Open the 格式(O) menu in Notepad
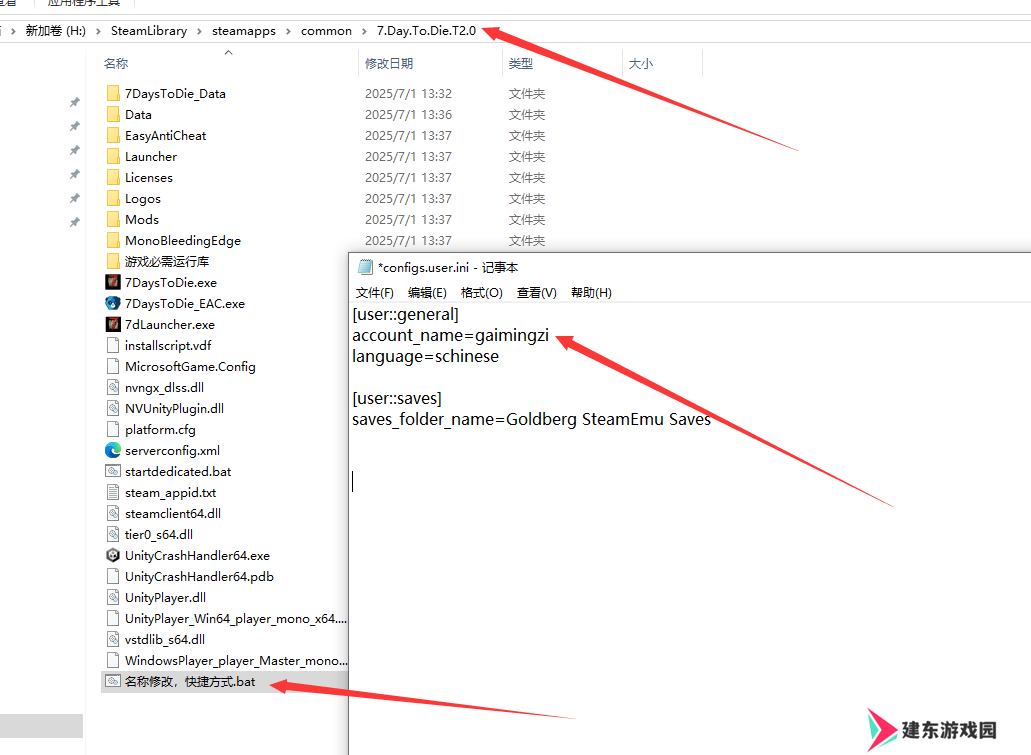This screenshot has width=1031, height=755. [x=481, y=293]
